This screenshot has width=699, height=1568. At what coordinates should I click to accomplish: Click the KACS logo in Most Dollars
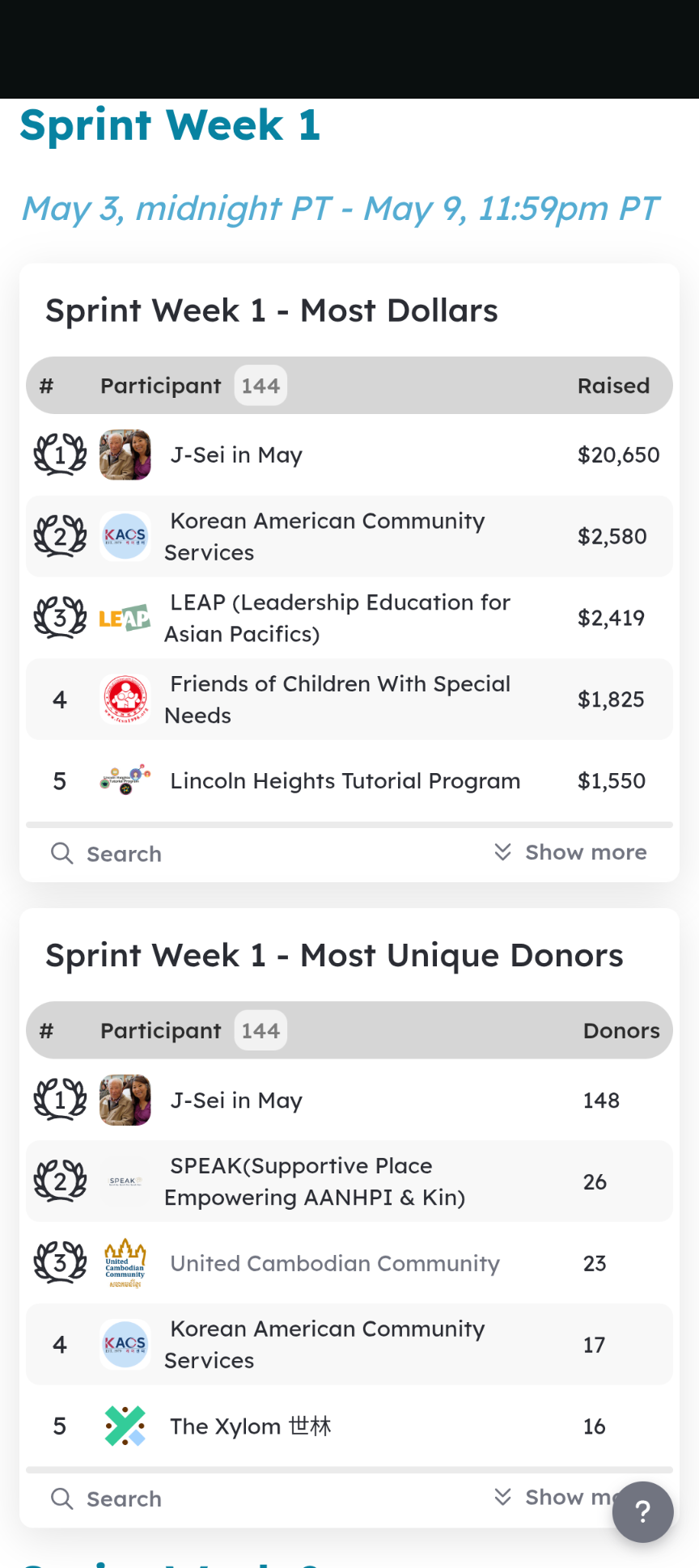125,536
